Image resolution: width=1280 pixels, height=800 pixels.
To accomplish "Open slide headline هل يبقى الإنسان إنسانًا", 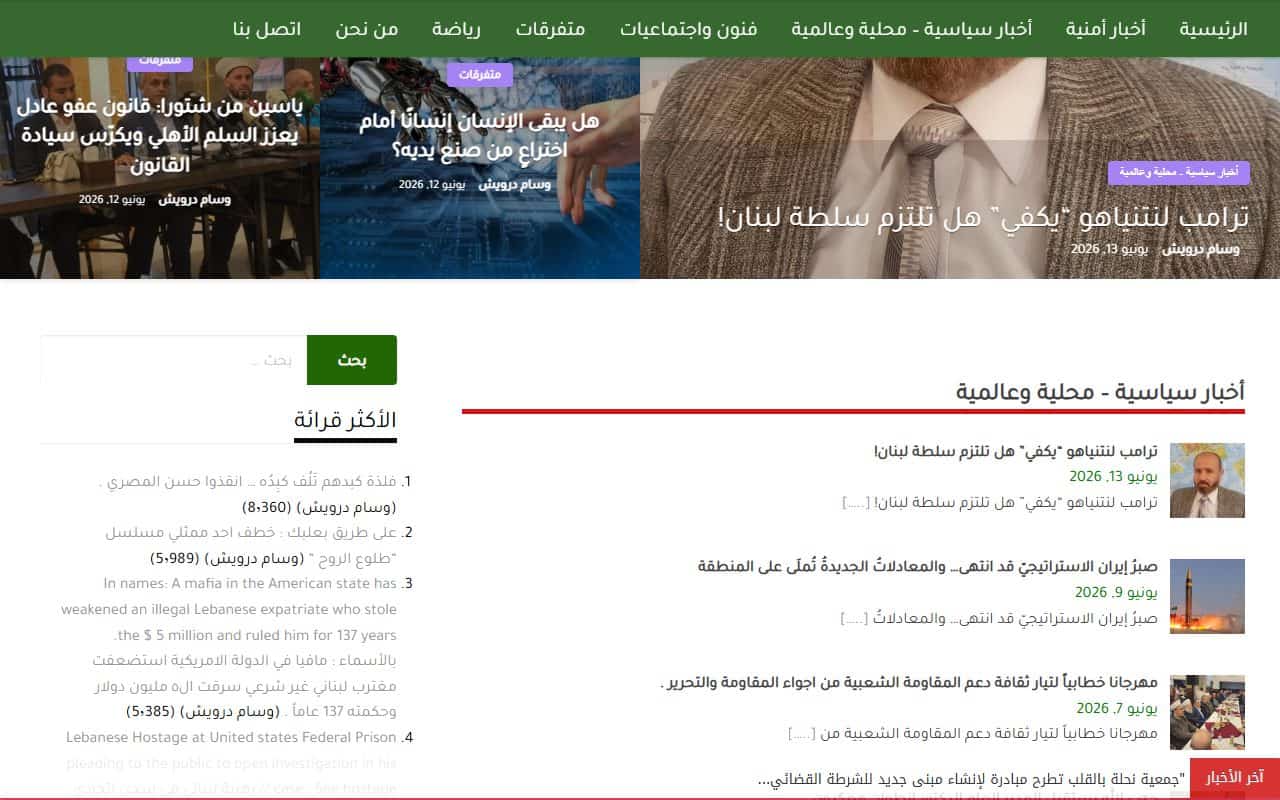I will [x=478, y=135].
